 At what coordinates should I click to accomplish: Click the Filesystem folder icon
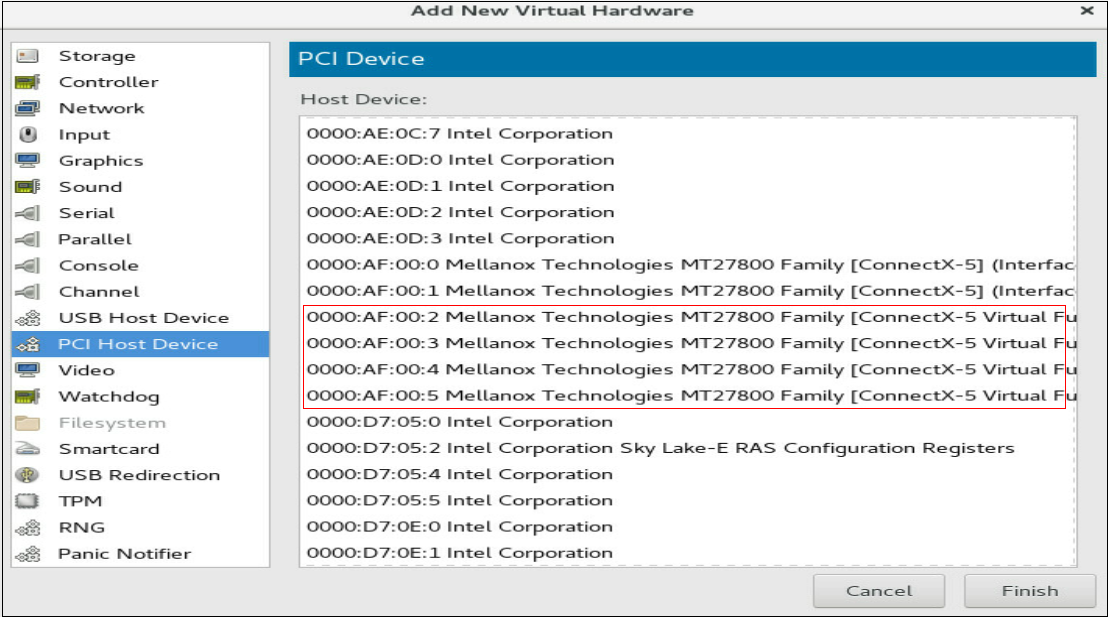(x=28, y=423)
